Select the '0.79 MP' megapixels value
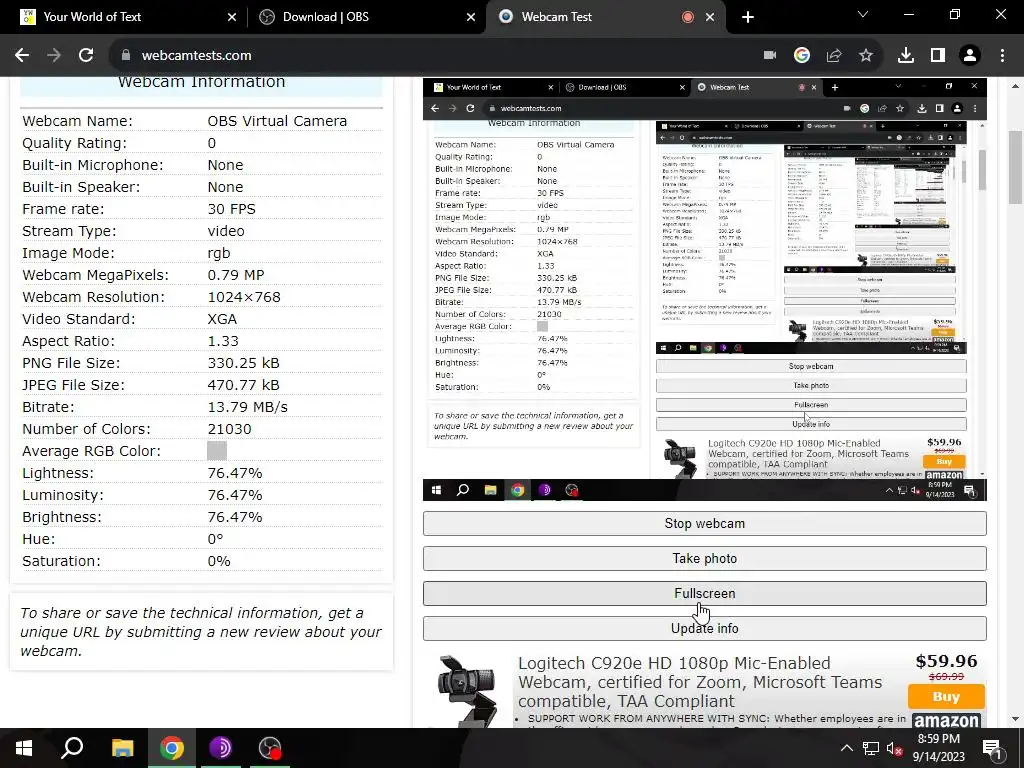Image resolution: width=1024 pixels, height=768 pixels. tap(236, 275)
